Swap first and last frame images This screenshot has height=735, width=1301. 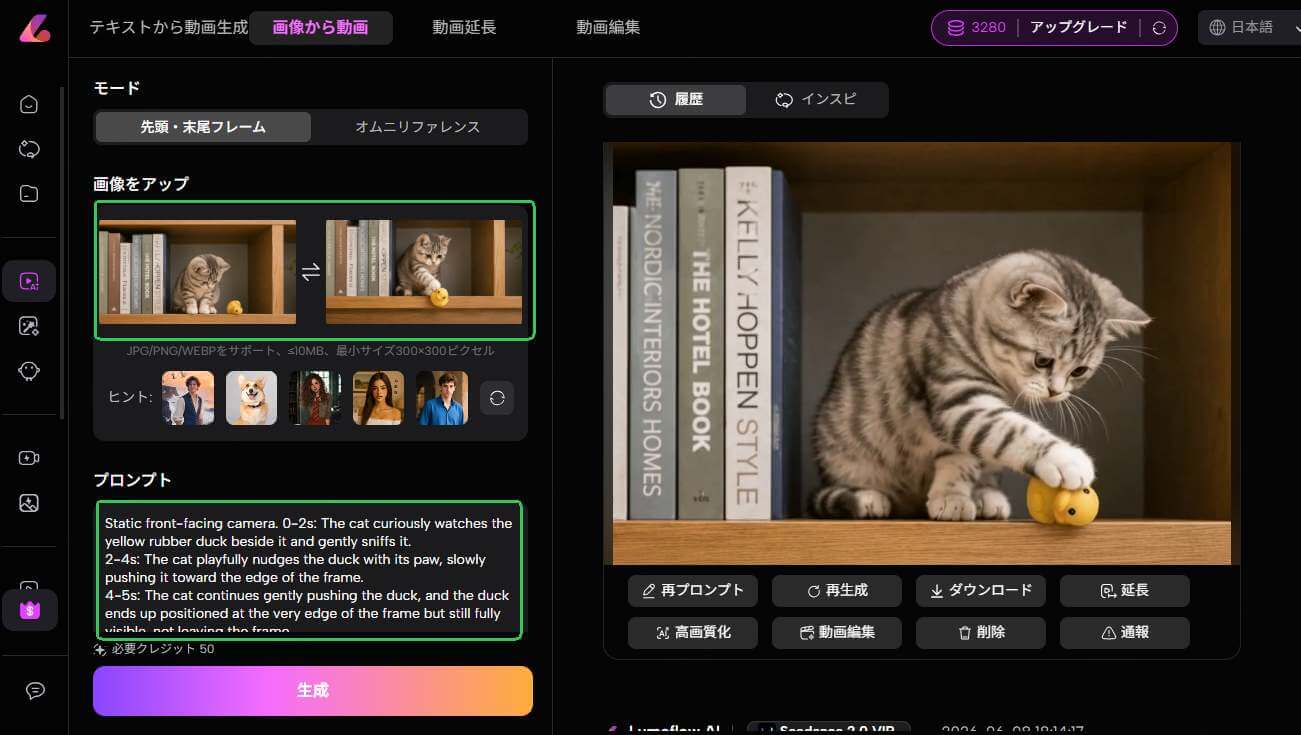pos(311,272)
